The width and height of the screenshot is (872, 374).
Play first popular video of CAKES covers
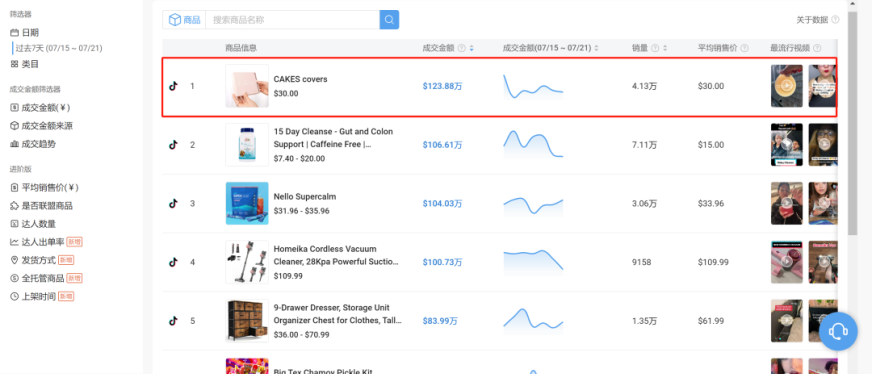(786, 86)
